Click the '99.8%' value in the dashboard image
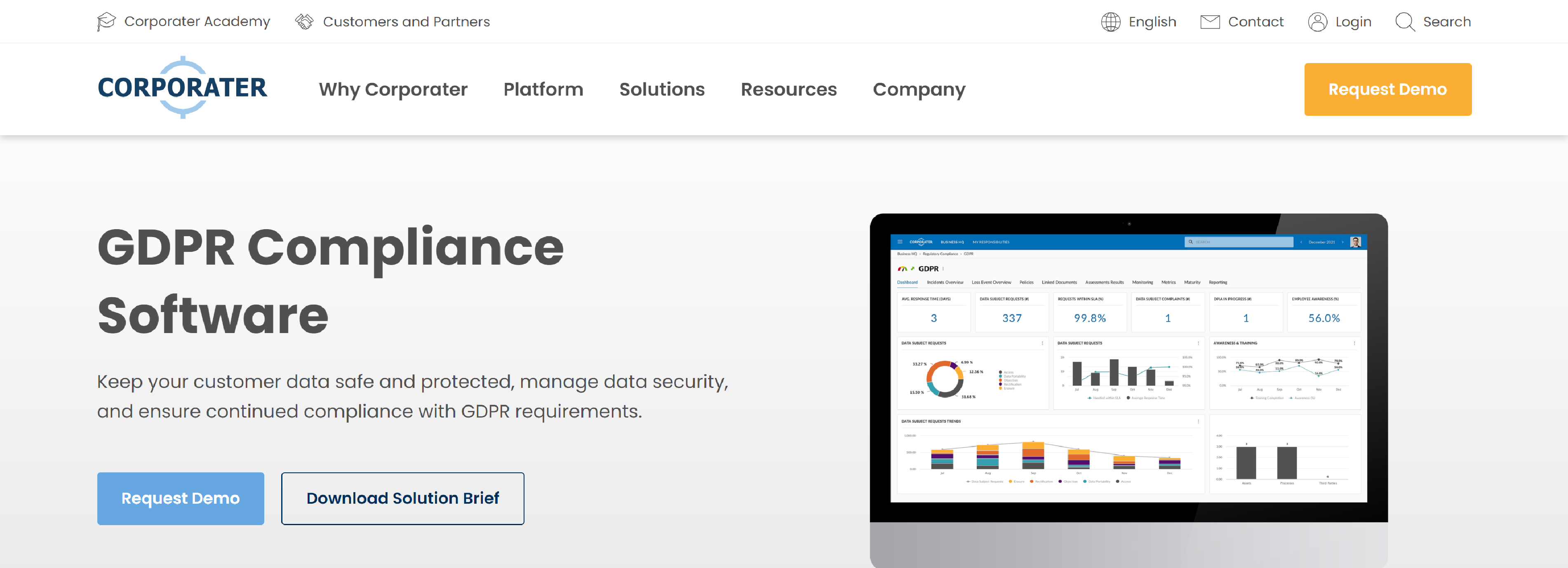 [x=1090, y=318]
